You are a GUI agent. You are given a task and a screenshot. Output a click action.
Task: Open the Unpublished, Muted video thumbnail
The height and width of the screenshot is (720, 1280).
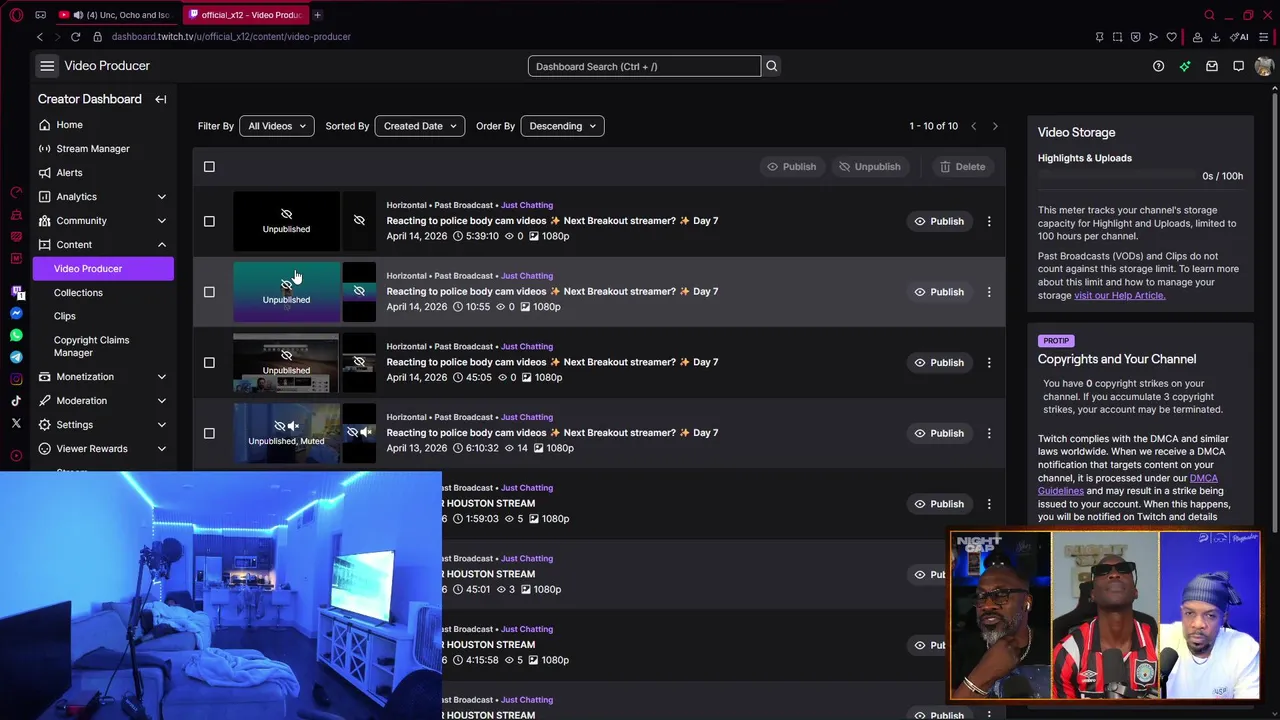(286, 433)
